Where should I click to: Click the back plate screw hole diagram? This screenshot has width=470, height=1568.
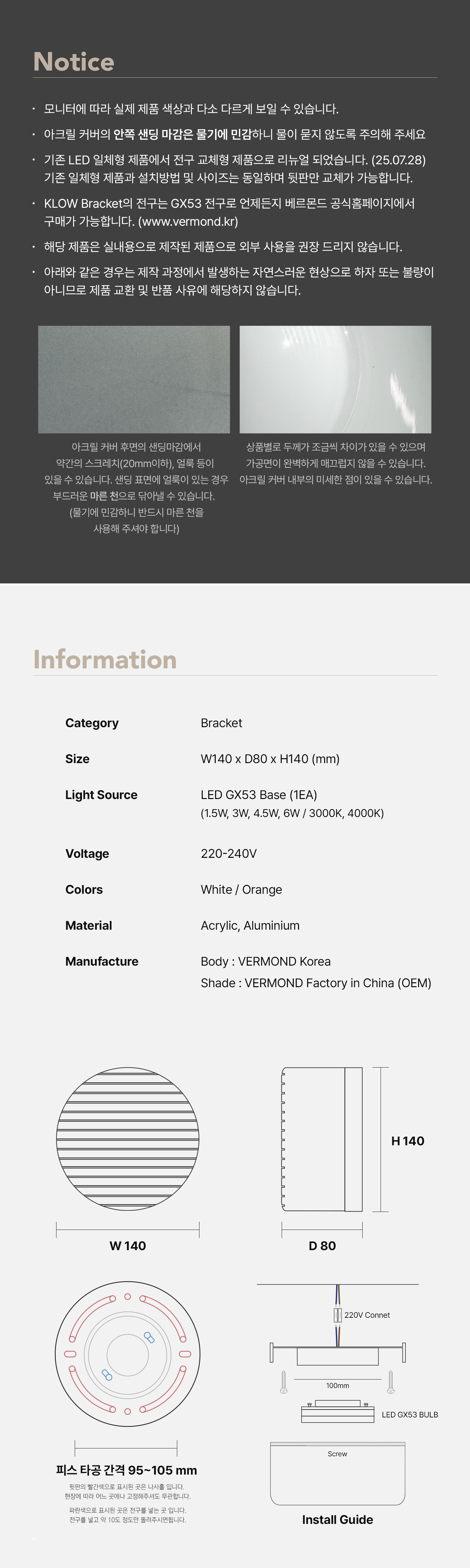(128, 1354)
